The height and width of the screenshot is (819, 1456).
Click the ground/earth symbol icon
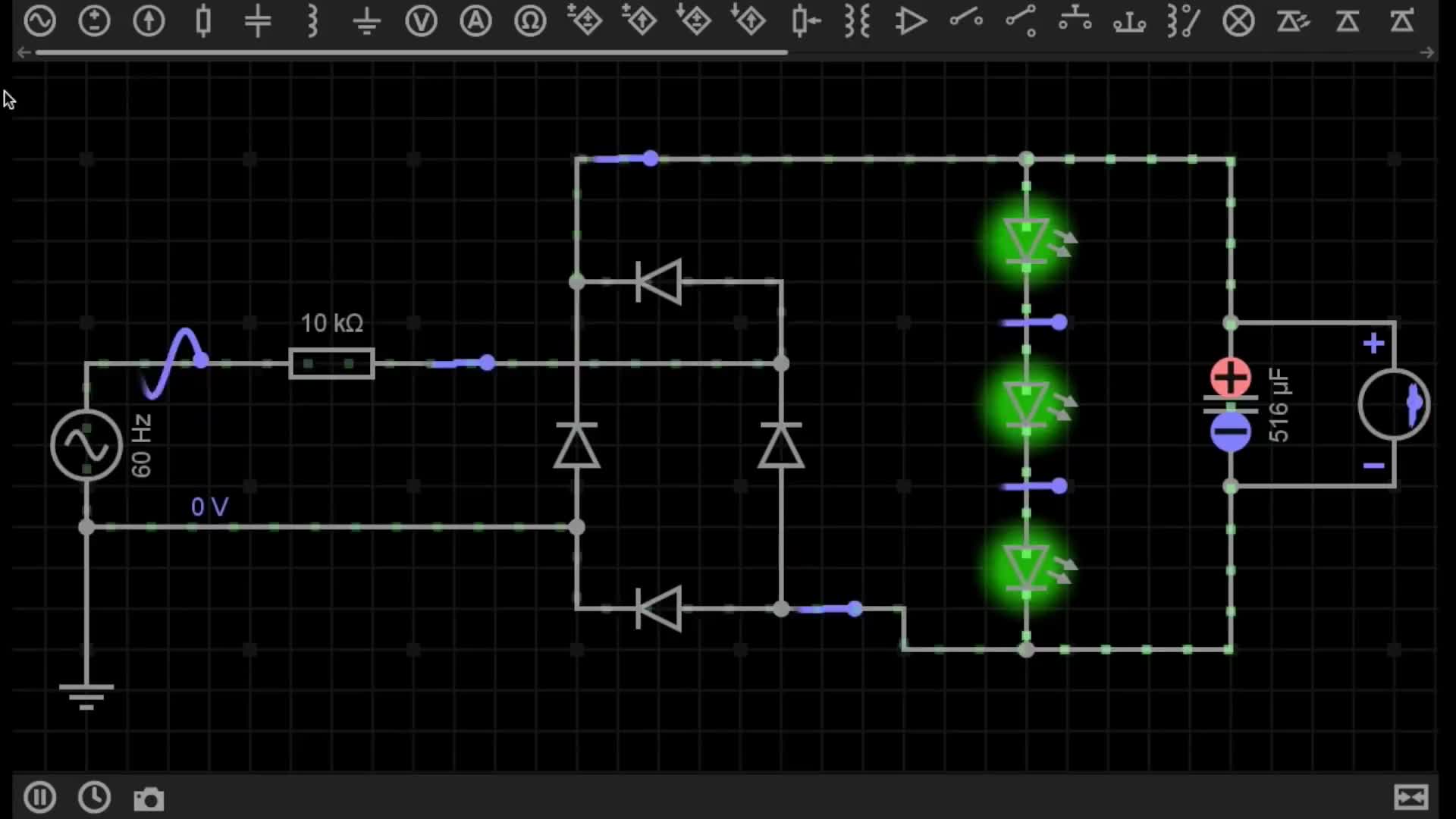pos(367,21)
